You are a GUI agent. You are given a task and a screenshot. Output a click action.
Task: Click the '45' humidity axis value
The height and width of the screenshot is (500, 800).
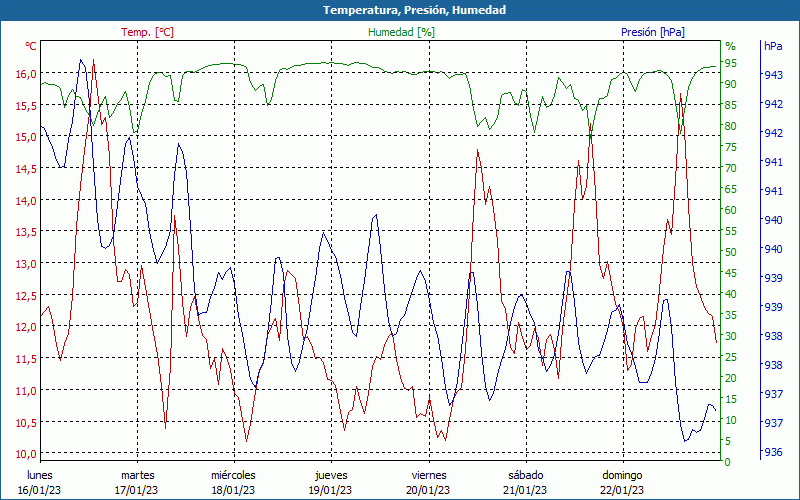pos(731,273)
